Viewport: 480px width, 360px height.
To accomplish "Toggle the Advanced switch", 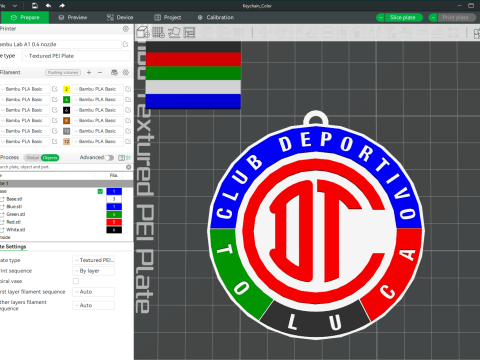I will pos(109,158).
